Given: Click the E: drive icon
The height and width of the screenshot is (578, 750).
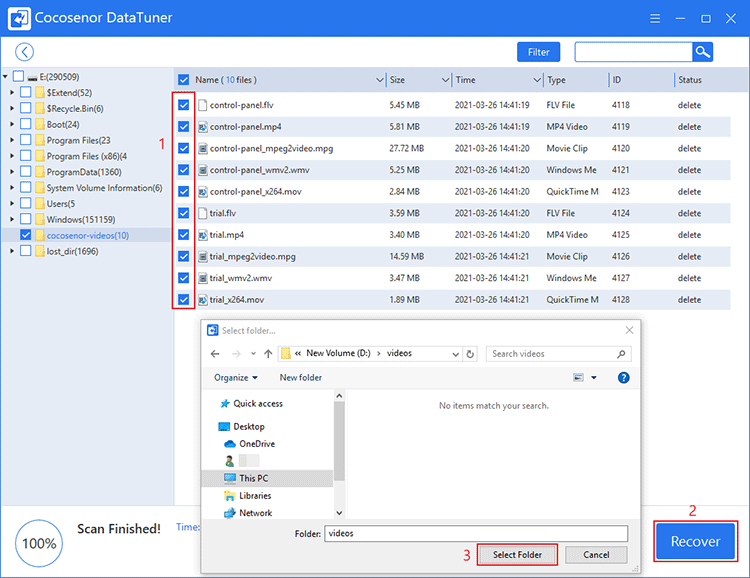Looking at the screenshot, I should 33,77.
